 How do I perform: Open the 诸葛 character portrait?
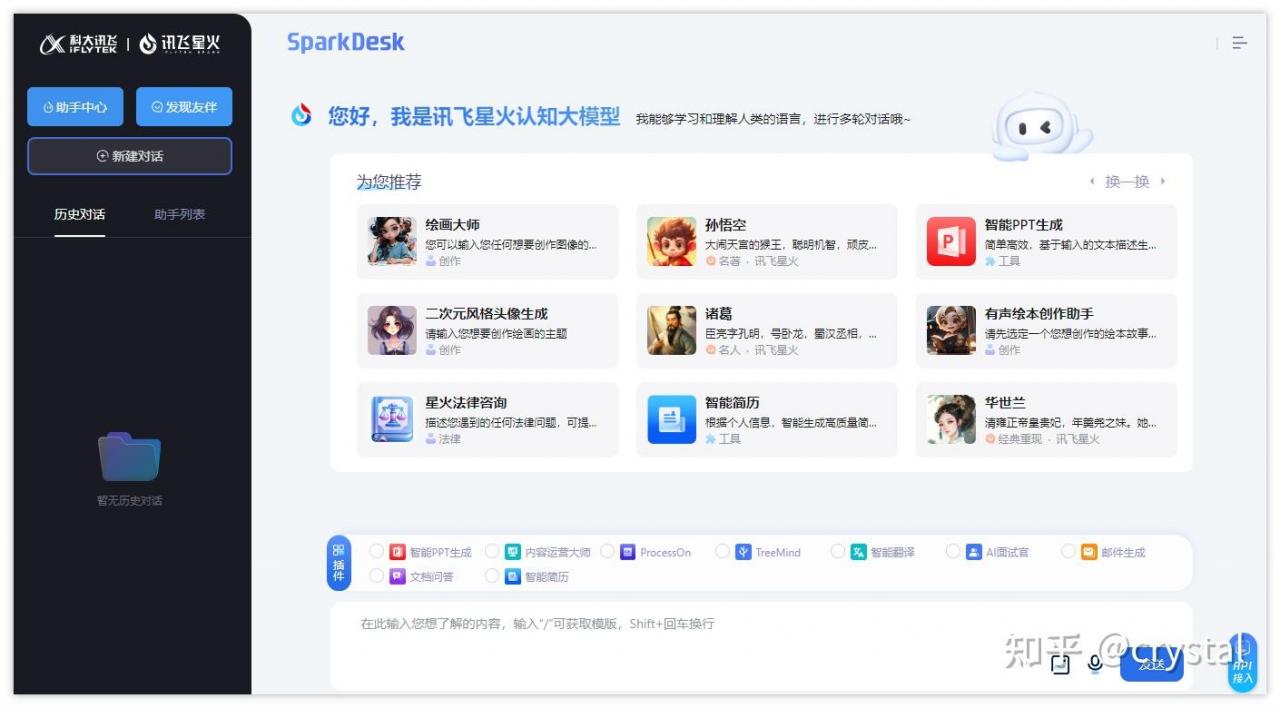[672, 330]
